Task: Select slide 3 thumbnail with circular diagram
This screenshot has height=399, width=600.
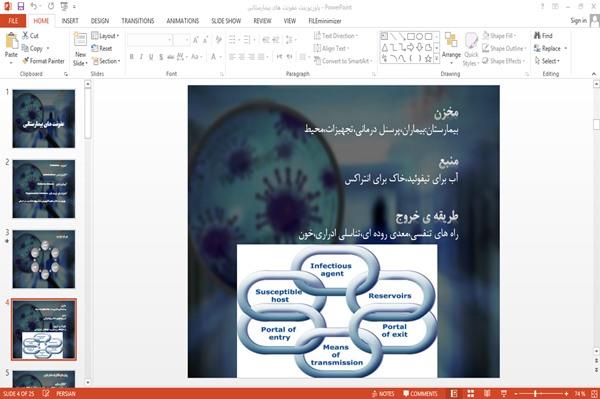Action: coord(44,259)
